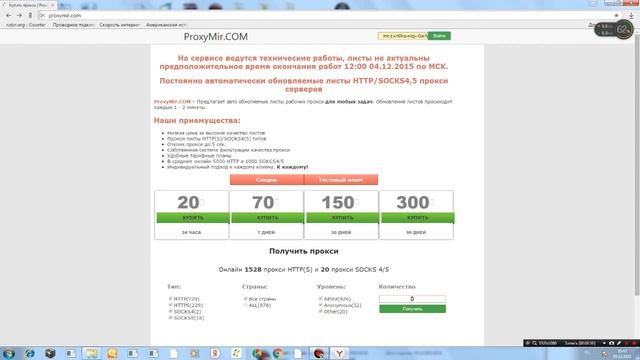640x360 pixels.
Task: Open the orange magnifier taskbar icon
Action: click(x=112, y=353)
